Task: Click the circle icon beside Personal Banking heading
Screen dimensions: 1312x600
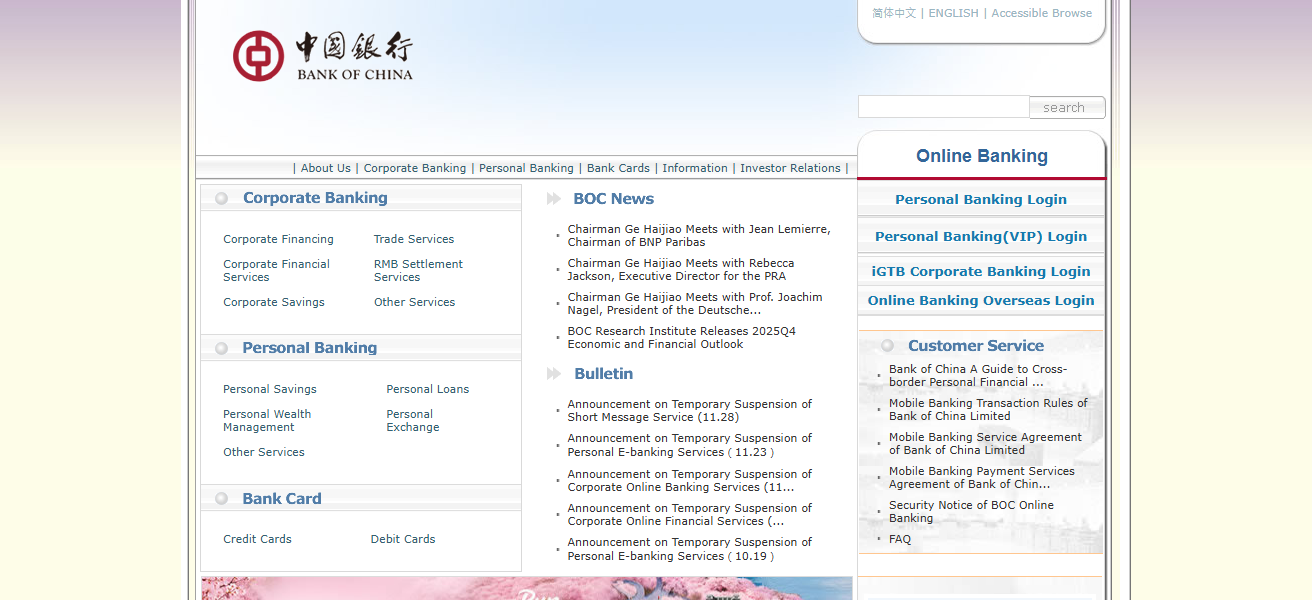Action: pos(221,347)
